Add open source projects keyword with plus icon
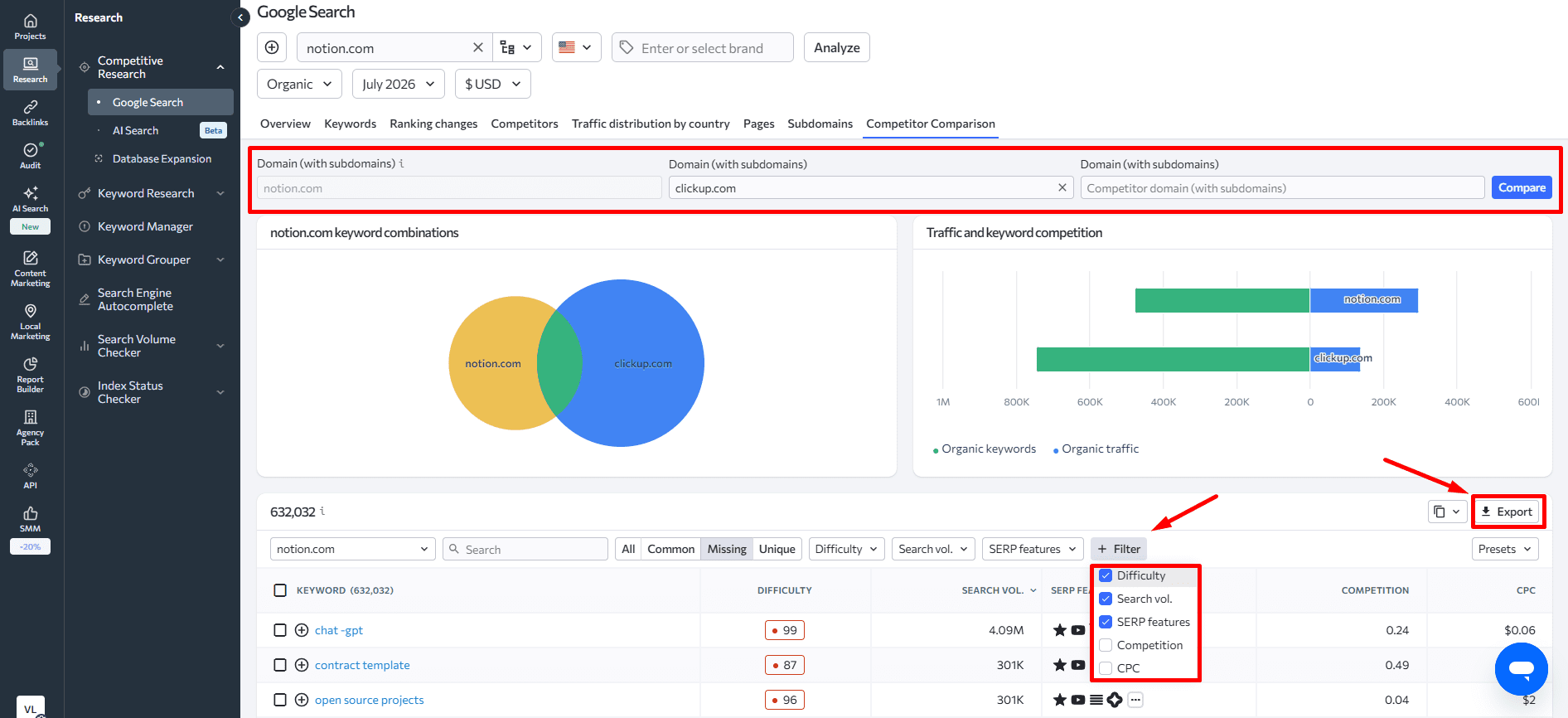This screenshot has height=718, width=1568. point(302,700)
